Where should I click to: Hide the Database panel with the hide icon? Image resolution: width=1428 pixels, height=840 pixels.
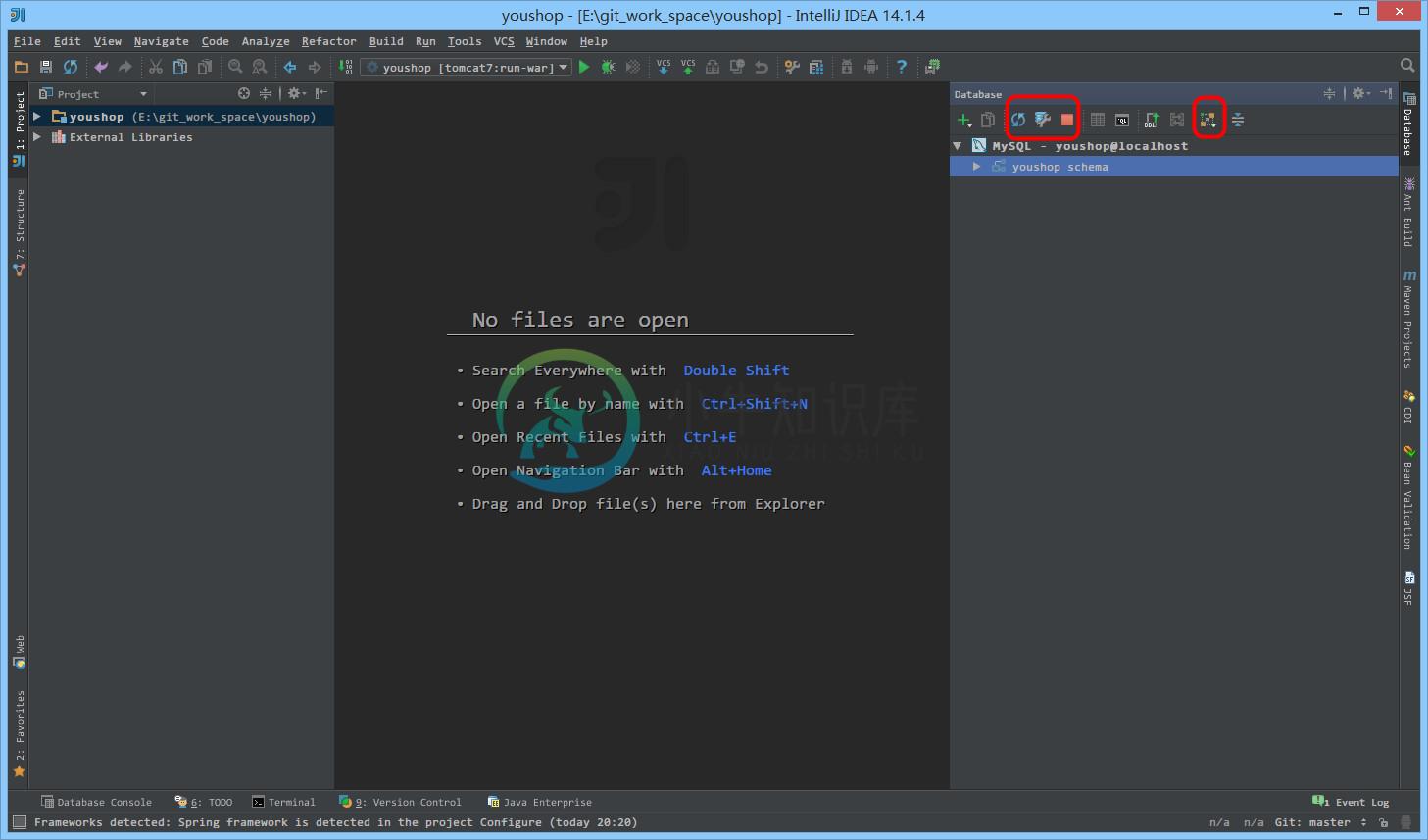pos(1386,93)
